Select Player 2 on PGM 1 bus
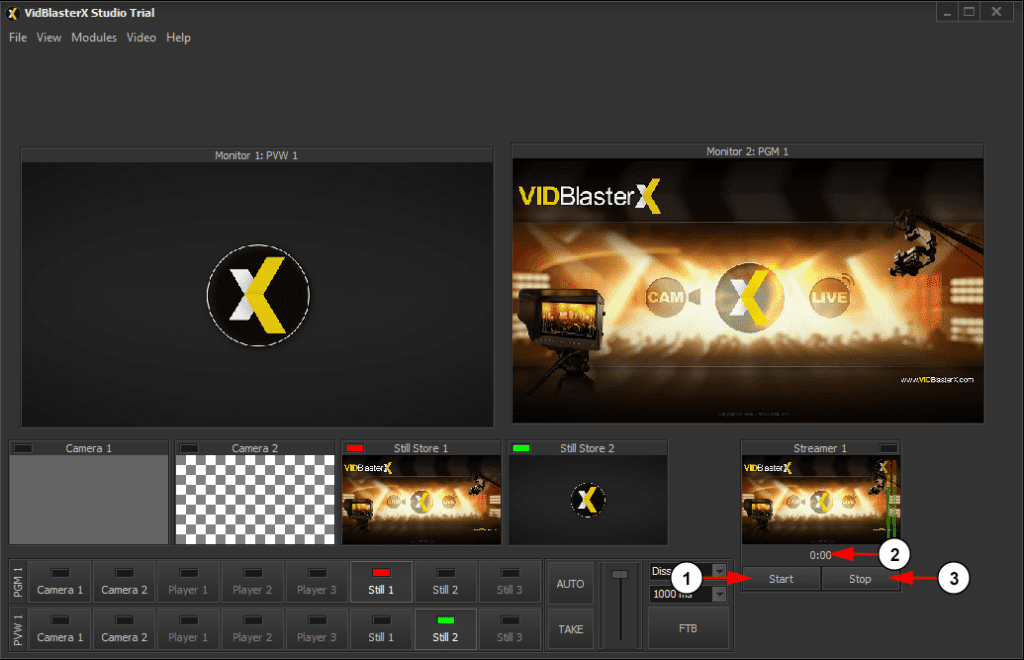 coord(252,582)
